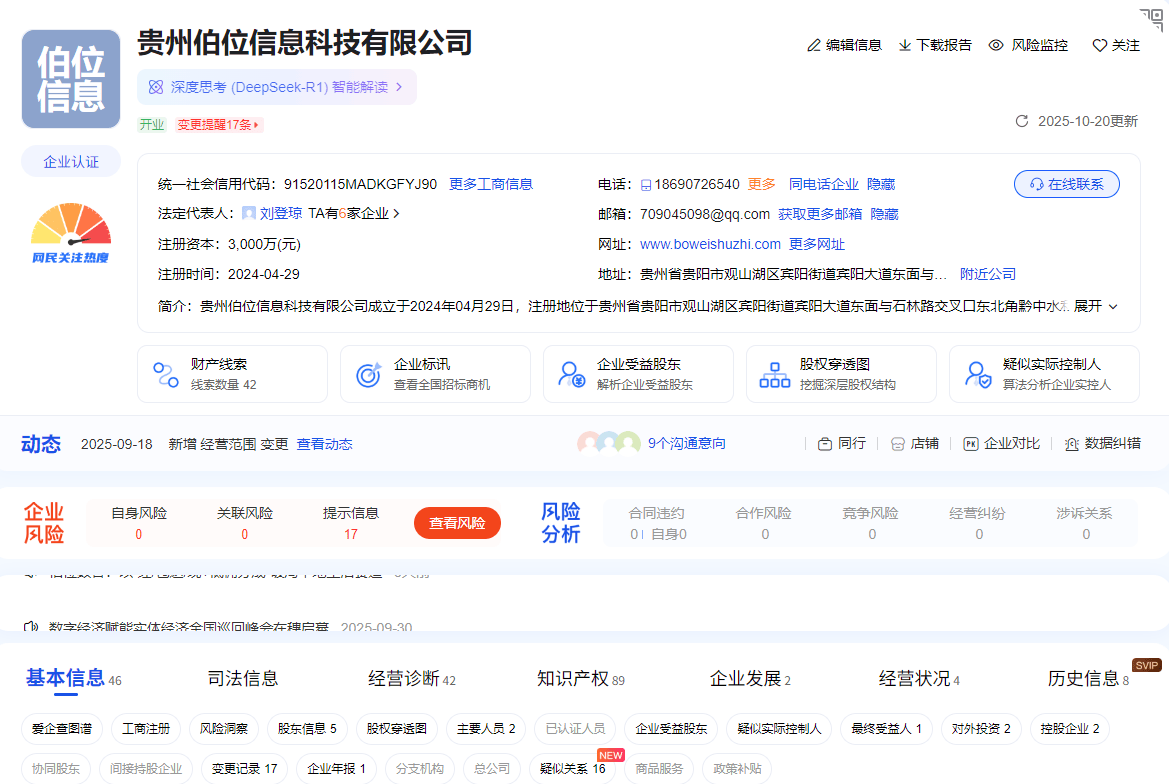Click the 查看风险 button
Screen dimensions: 1169x784
[x=457, y=523]
